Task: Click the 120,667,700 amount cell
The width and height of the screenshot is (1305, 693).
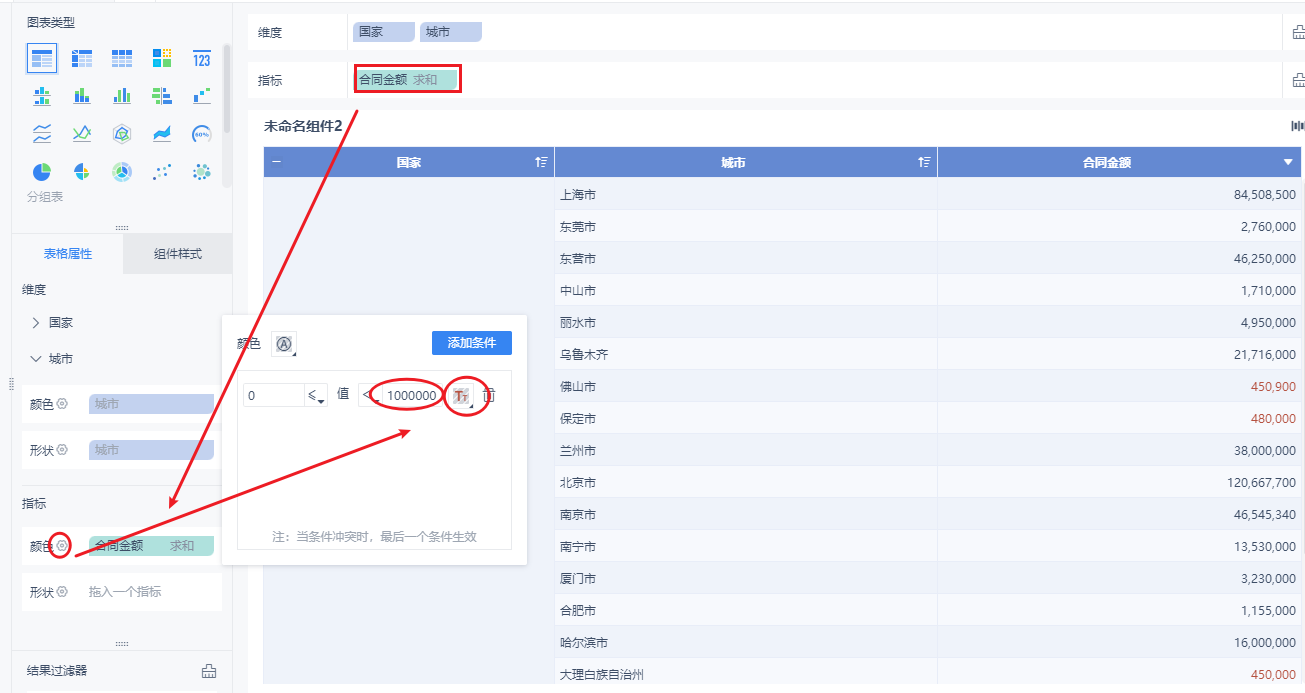Action: pos(1120,483)
